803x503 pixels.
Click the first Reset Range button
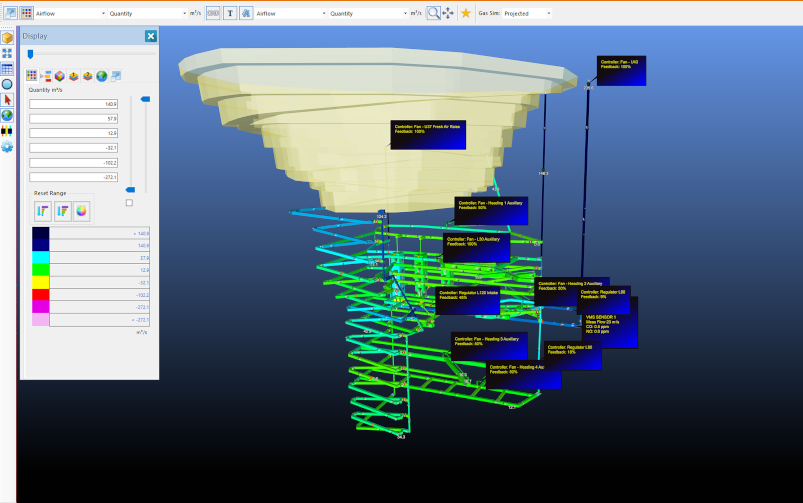[43, 210]
